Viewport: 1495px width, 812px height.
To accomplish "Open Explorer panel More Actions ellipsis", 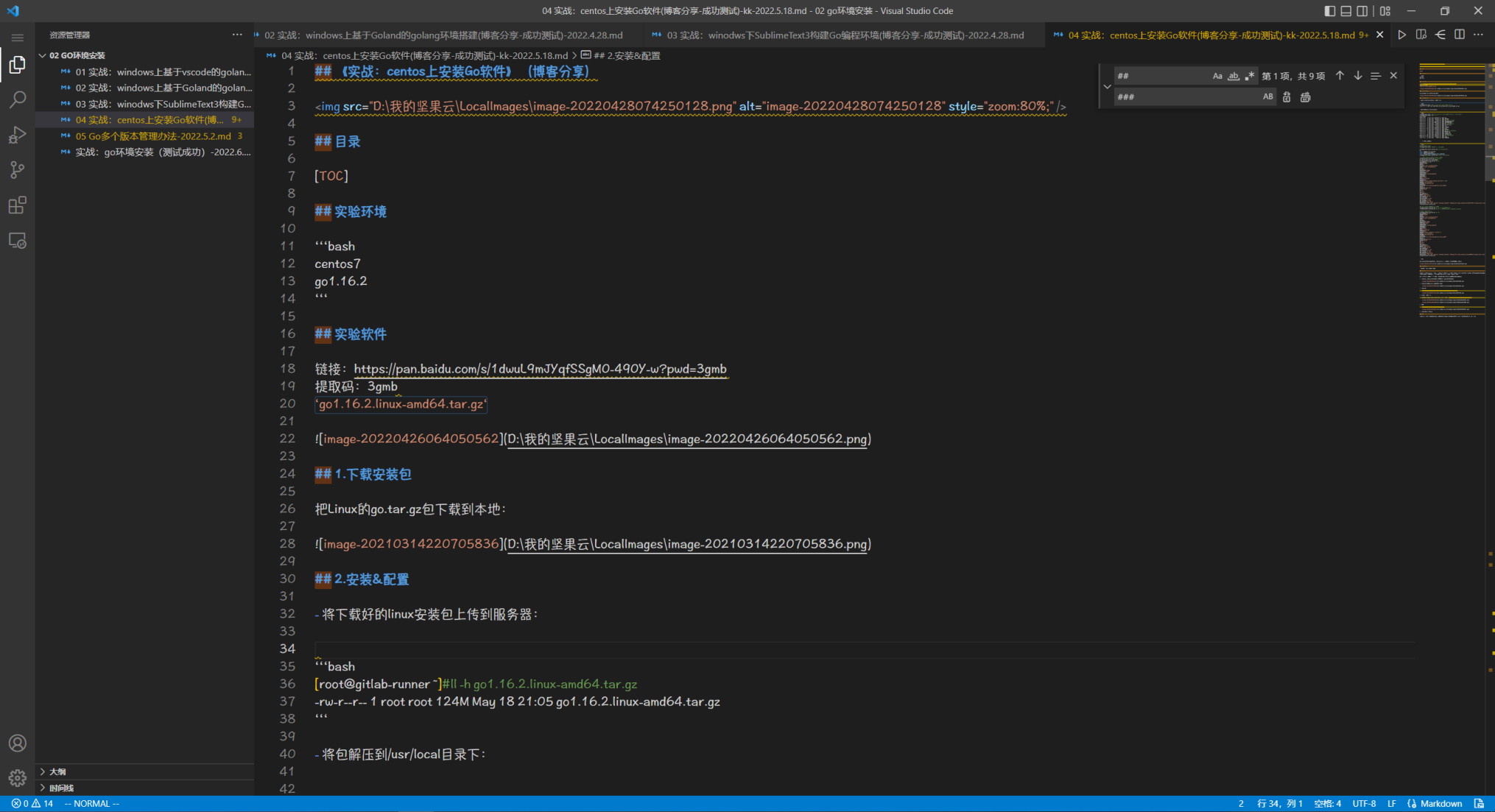I will 237,35.
